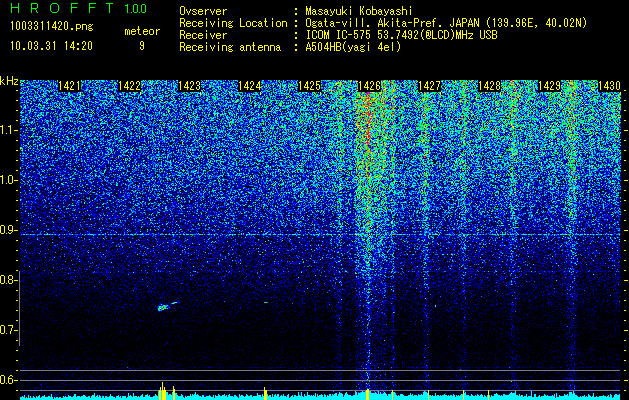
Task: Click the small echo dash after 1424
Action: 266,302
